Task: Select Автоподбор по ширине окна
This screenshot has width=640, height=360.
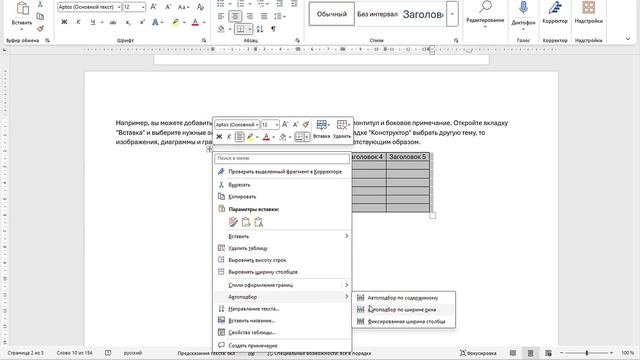Action: tap(404, 310)
